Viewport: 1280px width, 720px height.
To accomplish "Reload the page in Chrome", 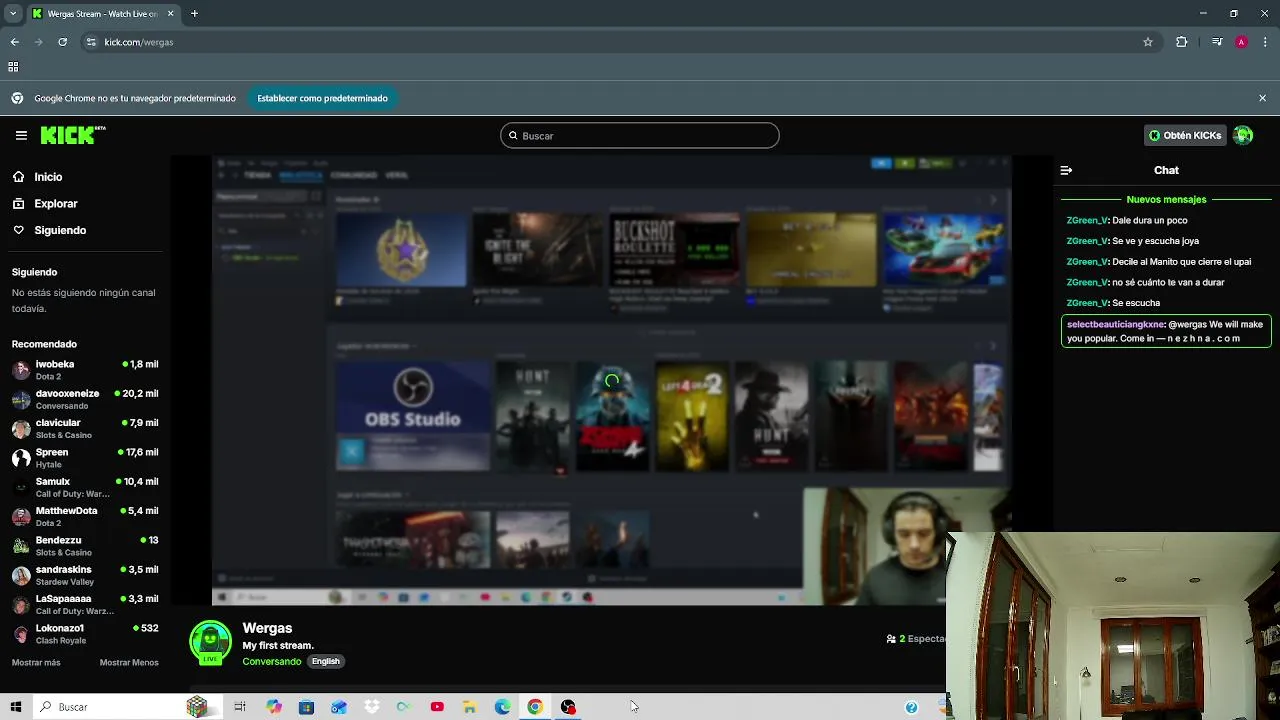I will tap(62, 42).
